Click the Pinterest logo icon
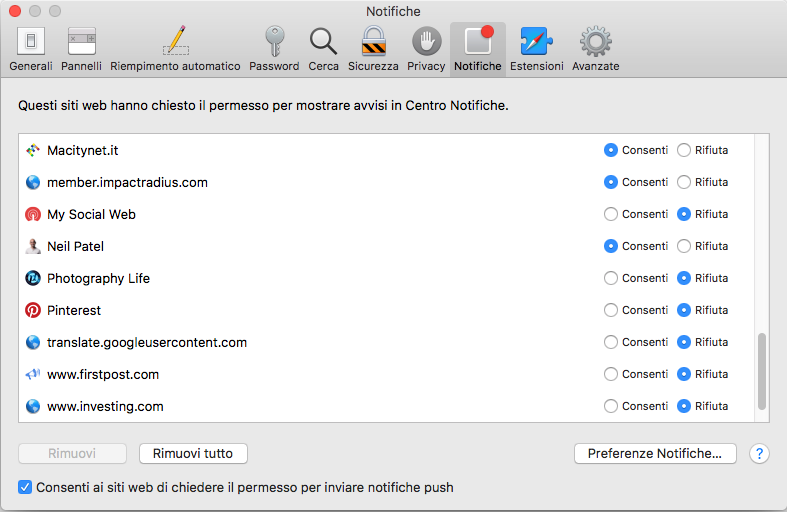The image size is (787, 512). click(33, 310)
